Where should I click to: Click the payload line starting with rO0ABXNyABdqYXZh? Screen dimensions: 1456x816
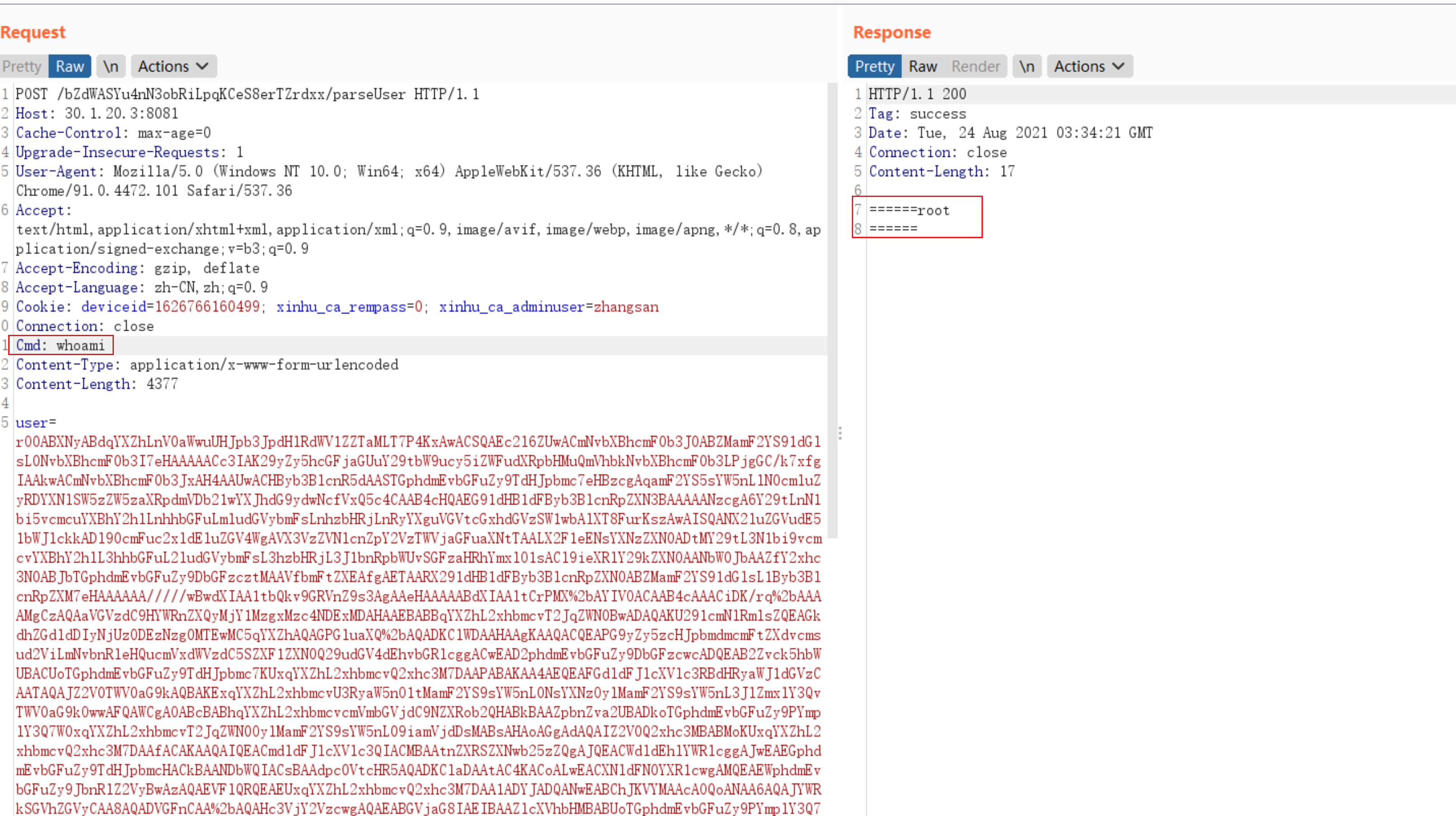(418, 442)
